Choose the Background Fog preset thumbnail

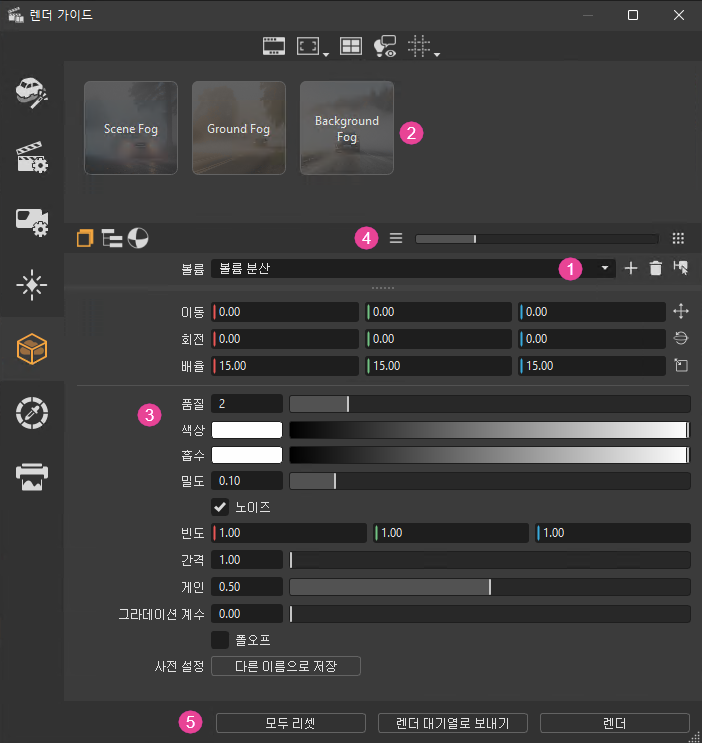(x=347, y=128)
